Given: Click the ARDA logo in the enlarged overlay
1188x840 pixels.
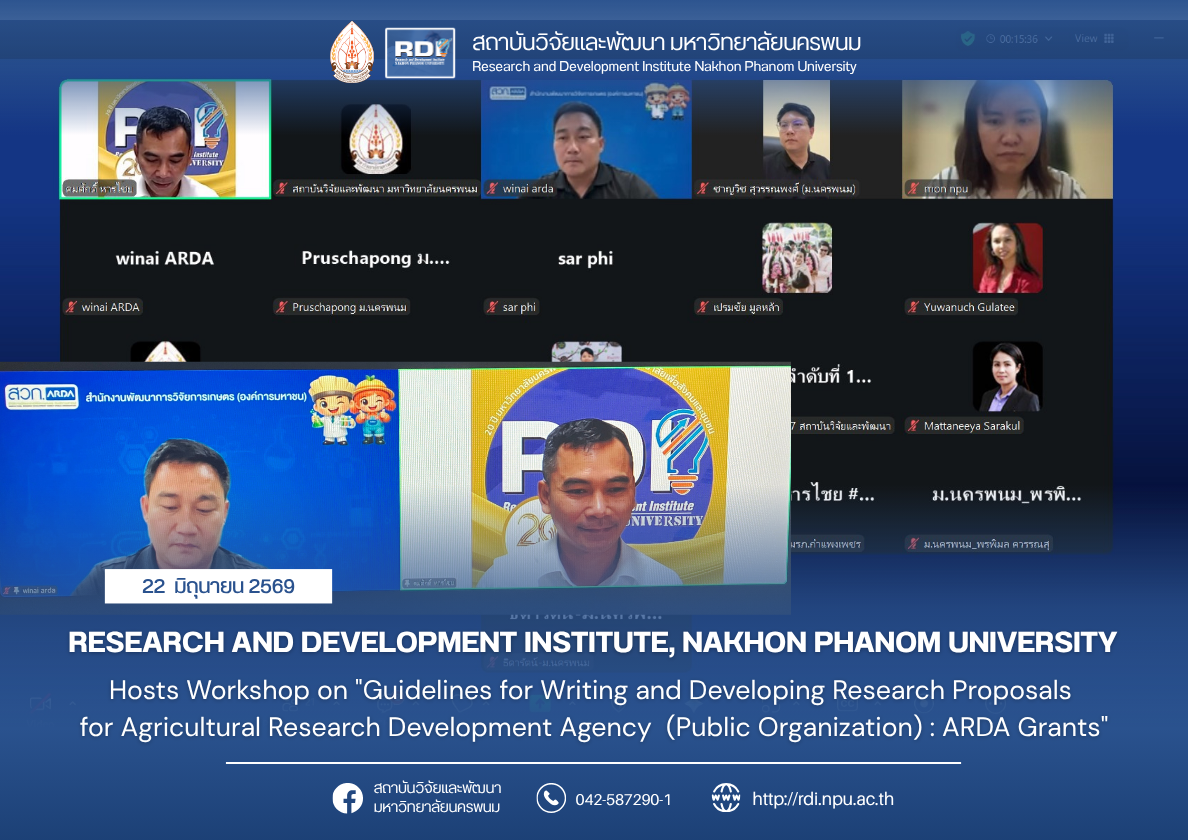Looking at the screenshot, I should [42, 395].
